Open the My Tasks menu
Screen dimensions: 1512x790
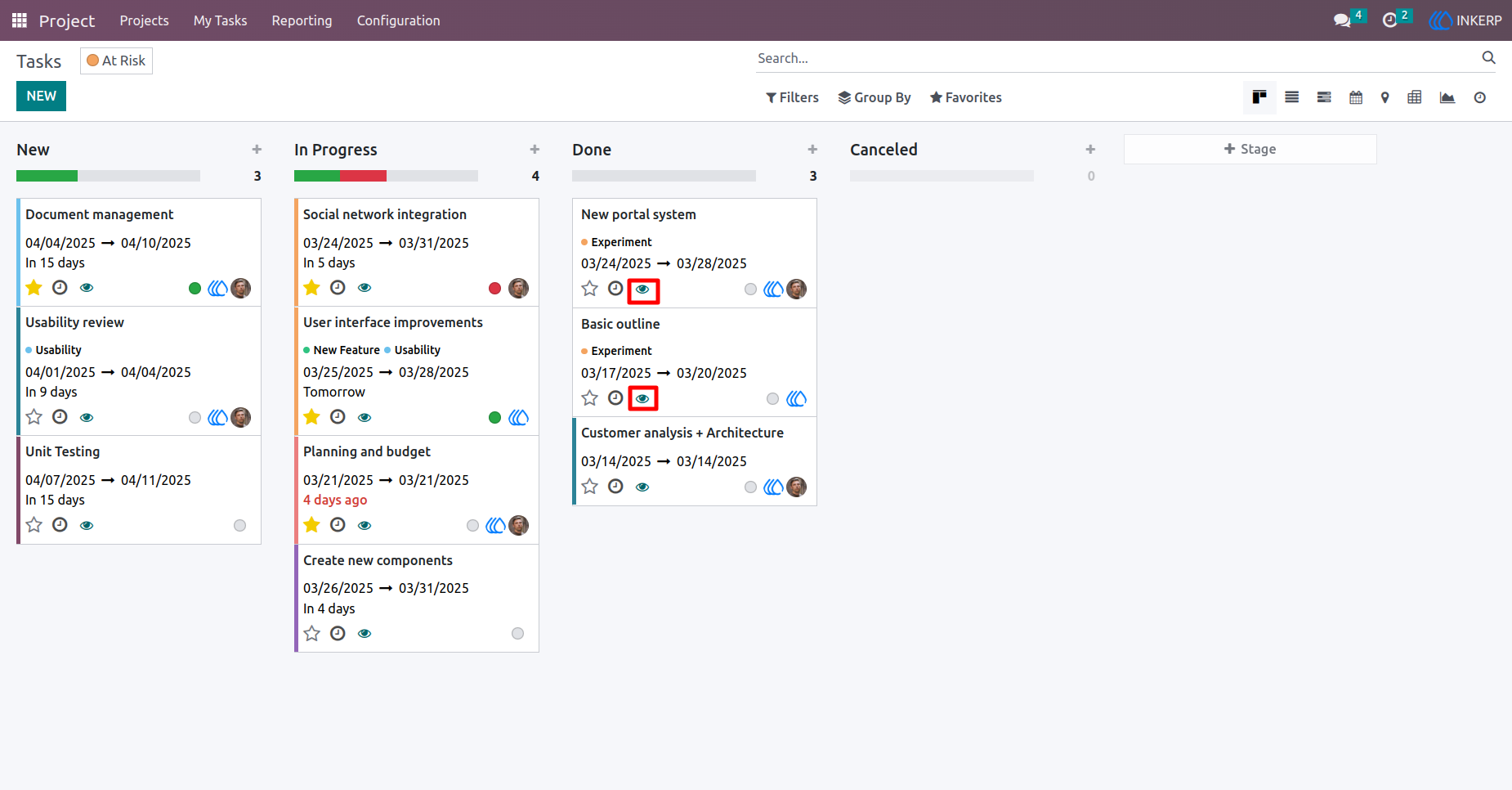[220, 20]
